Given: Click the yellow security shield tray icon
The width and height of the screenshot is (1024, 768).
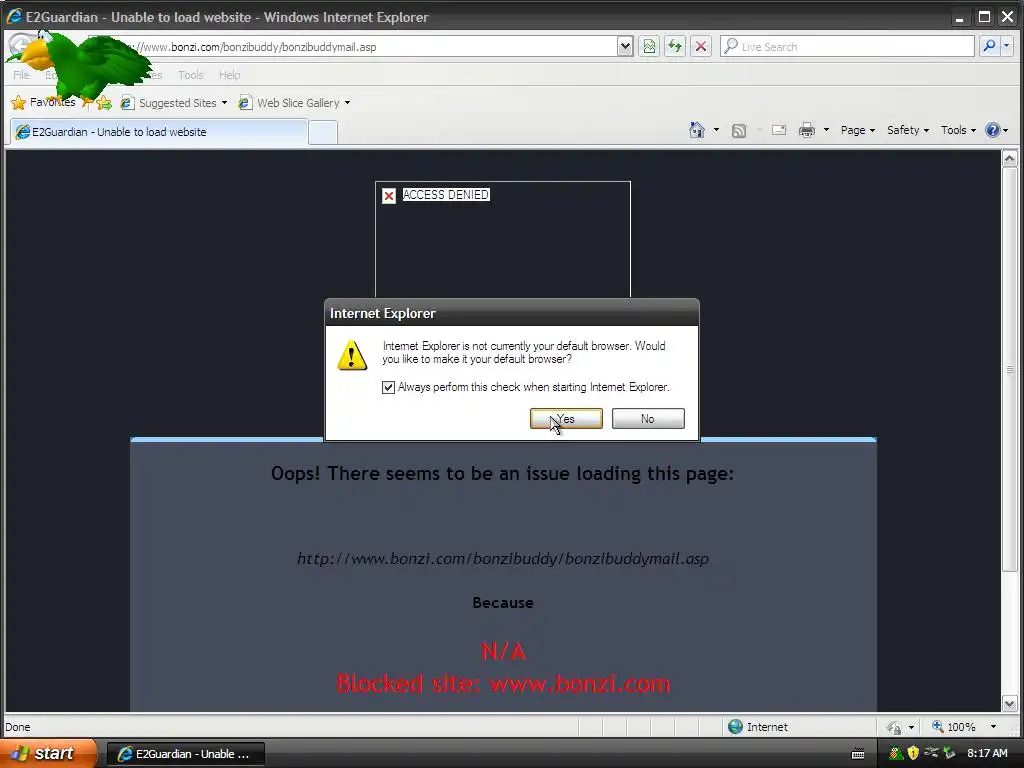Looking at the screenshot, I should (x=913, y=753).
